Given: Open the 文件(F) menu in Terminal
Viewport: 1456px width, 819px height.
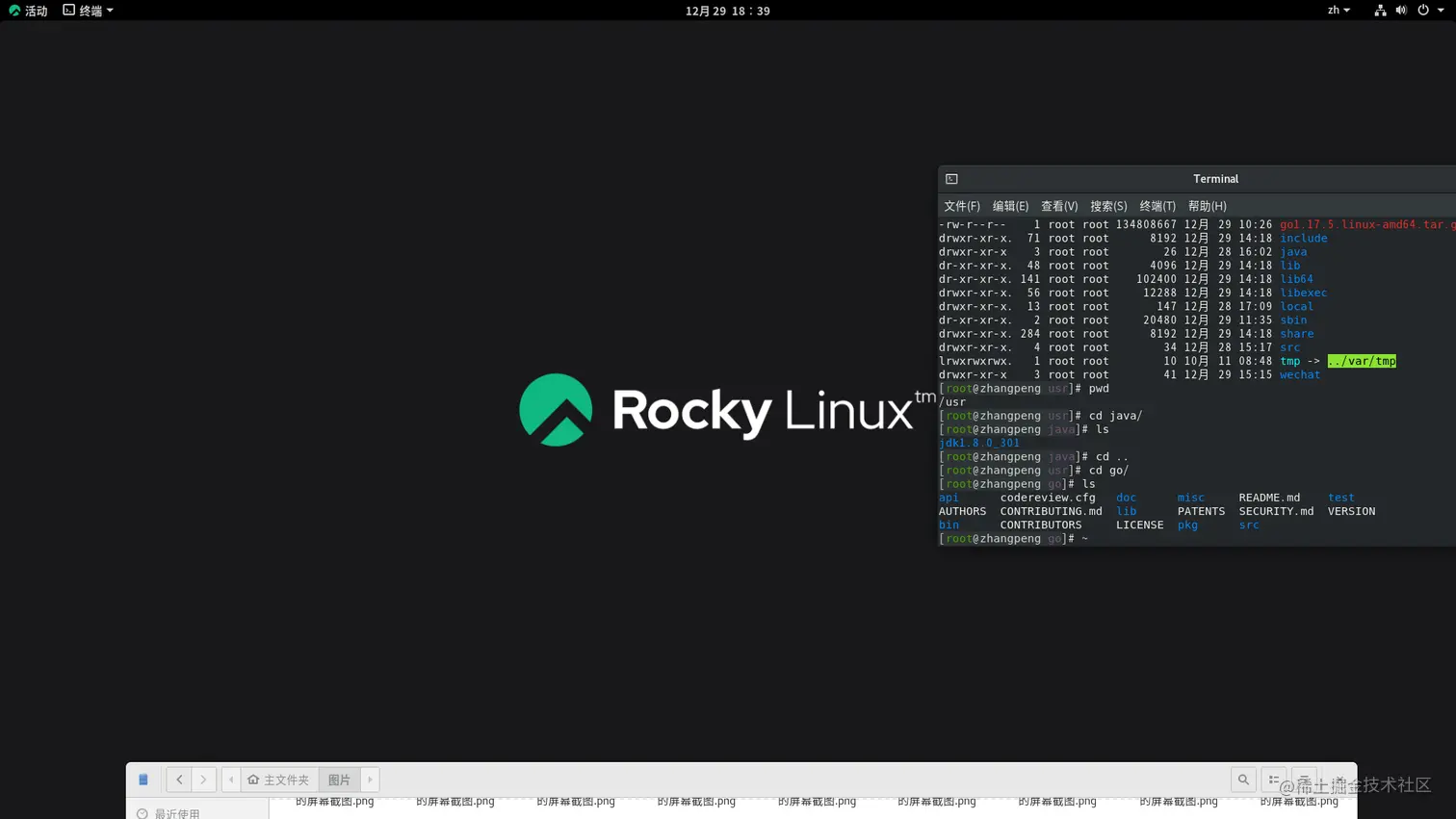Looking at the screenshot, I should tap(961, 206).
